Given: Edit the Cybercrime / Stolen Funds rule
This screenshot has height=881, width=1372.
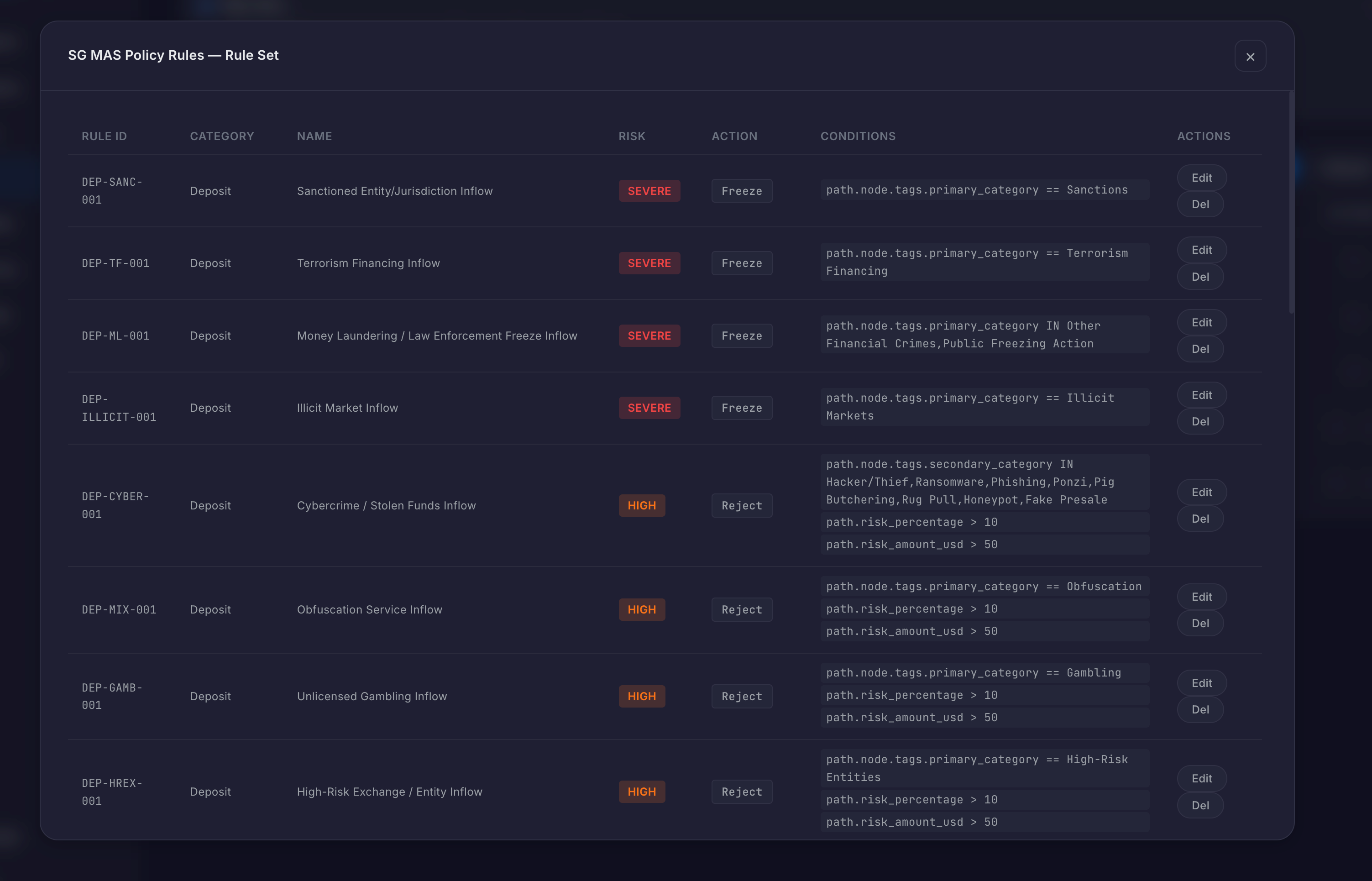Looking at the screenshot, I should (x=1201, y=493).
